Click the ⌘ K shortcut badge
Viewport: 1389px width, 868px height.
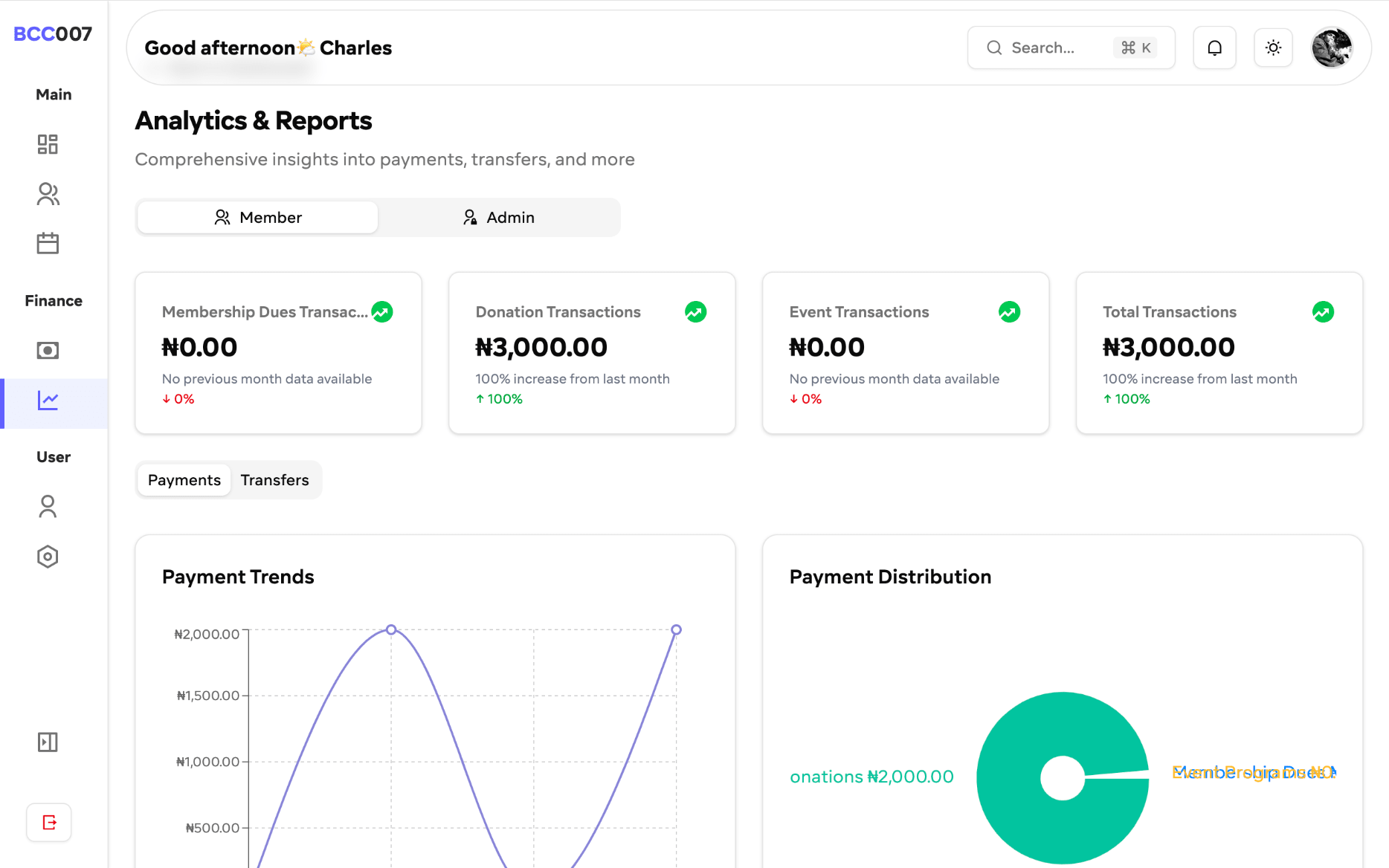pos(1135,48)
